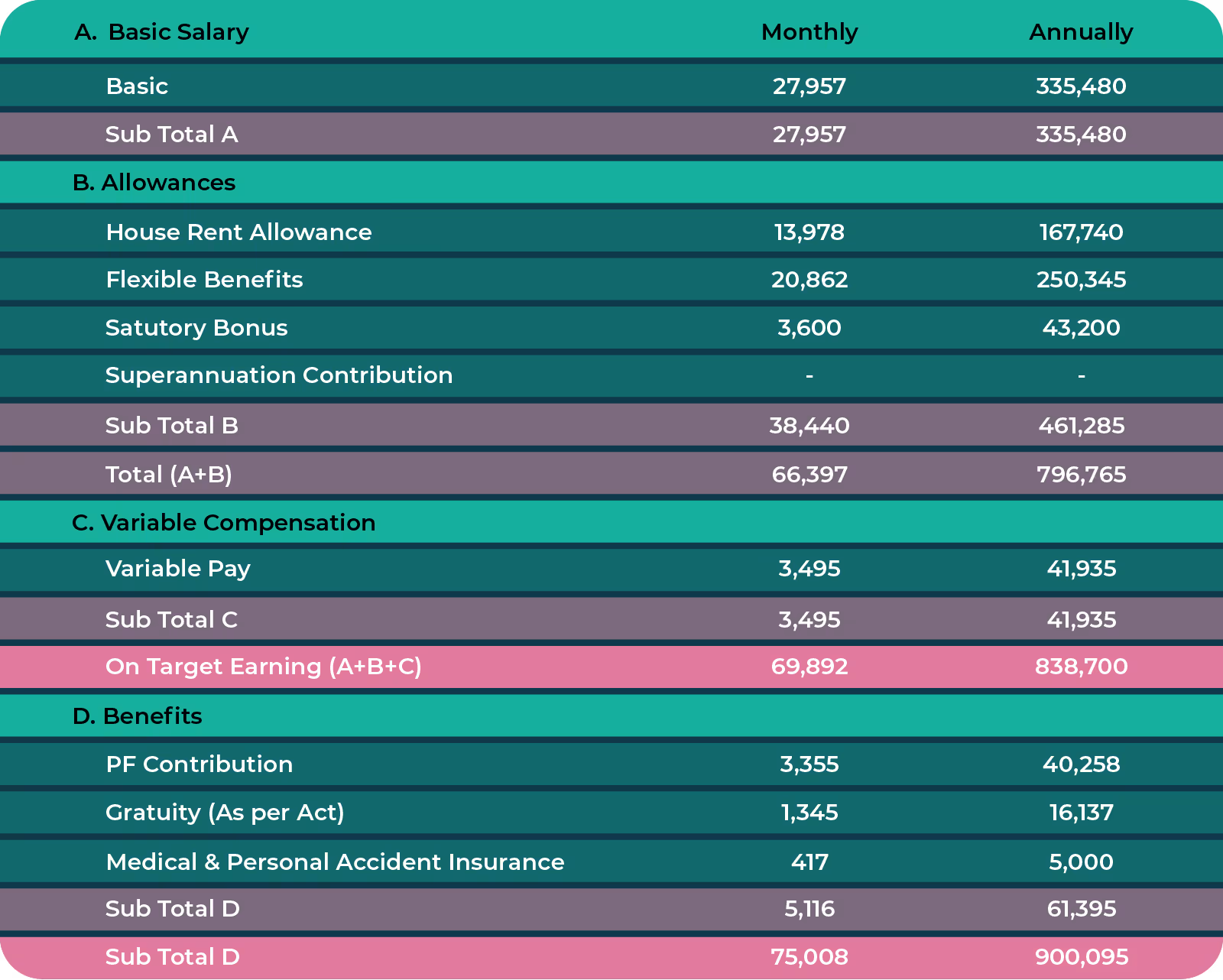Click the Sub Total B row
The height and width of the screenshot is (980, 1223).
[171, 426]
